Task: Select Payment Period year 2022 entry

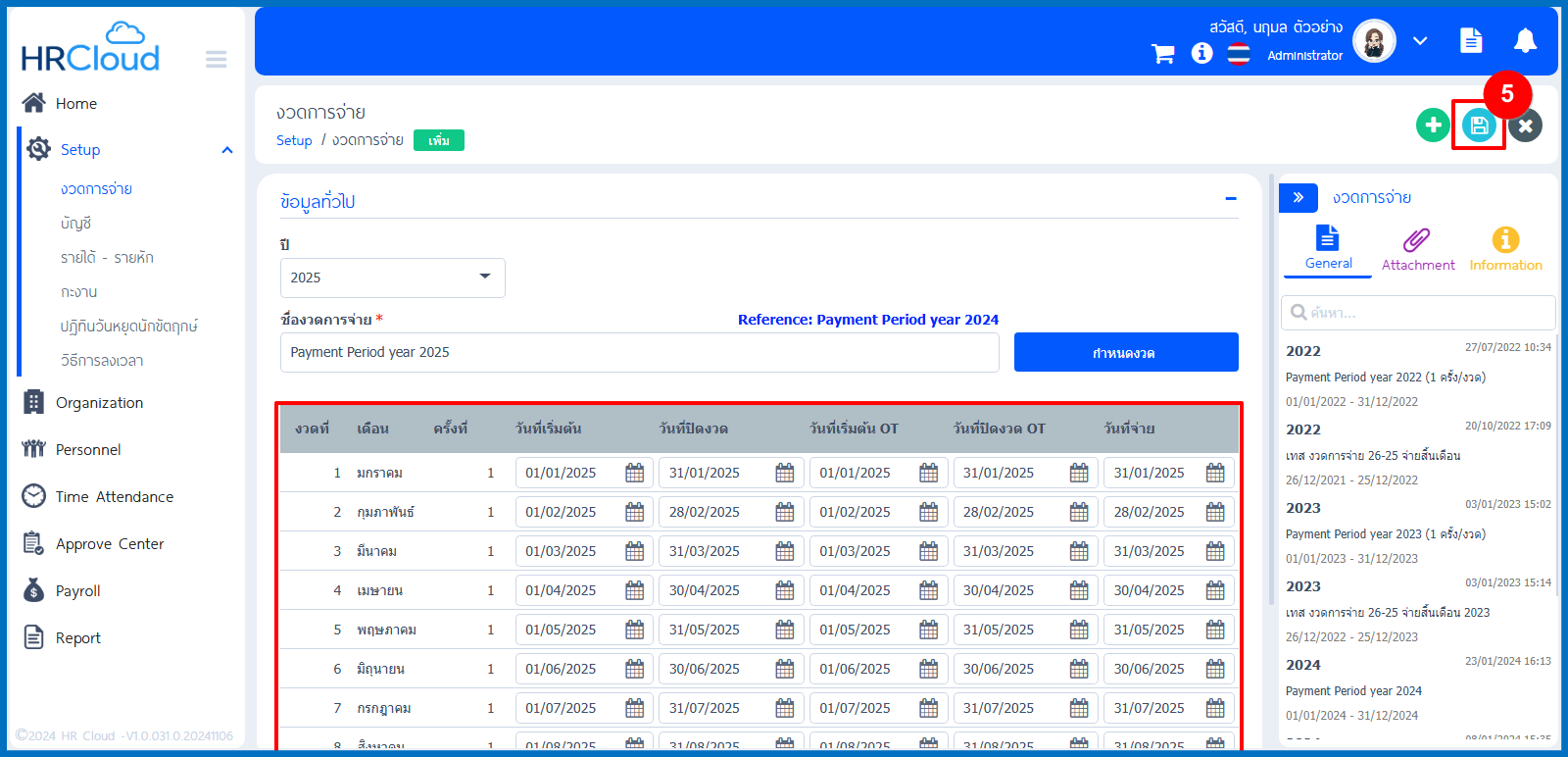Action: coord(1418,377)
